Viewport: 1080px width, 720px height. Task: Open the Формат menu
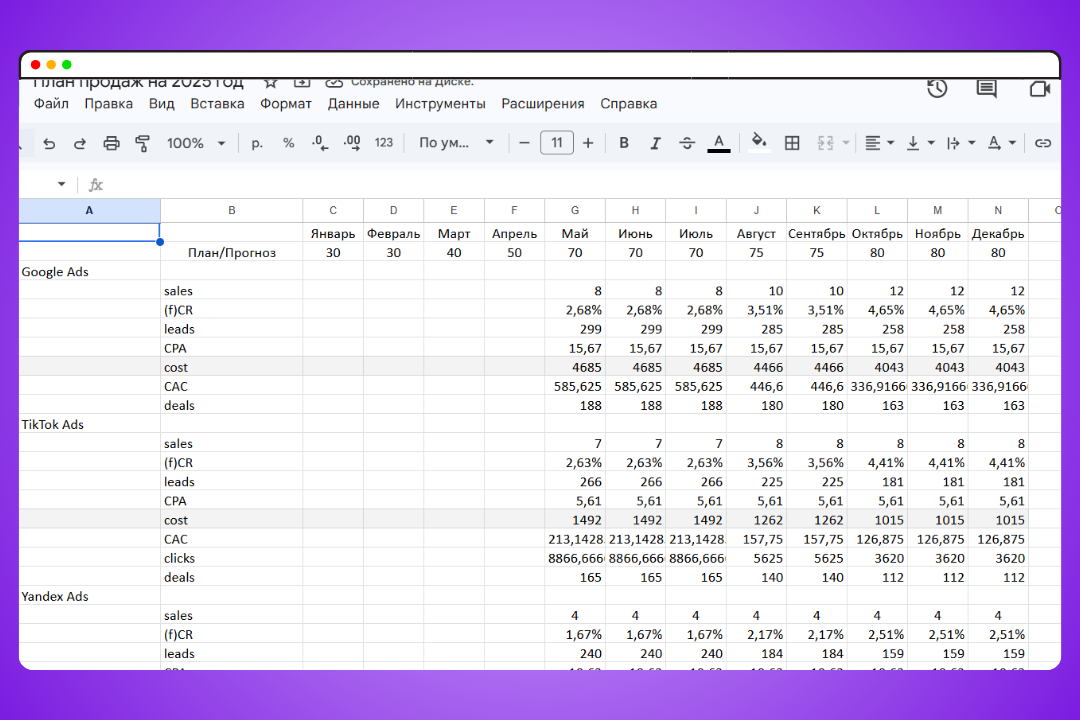285,103
